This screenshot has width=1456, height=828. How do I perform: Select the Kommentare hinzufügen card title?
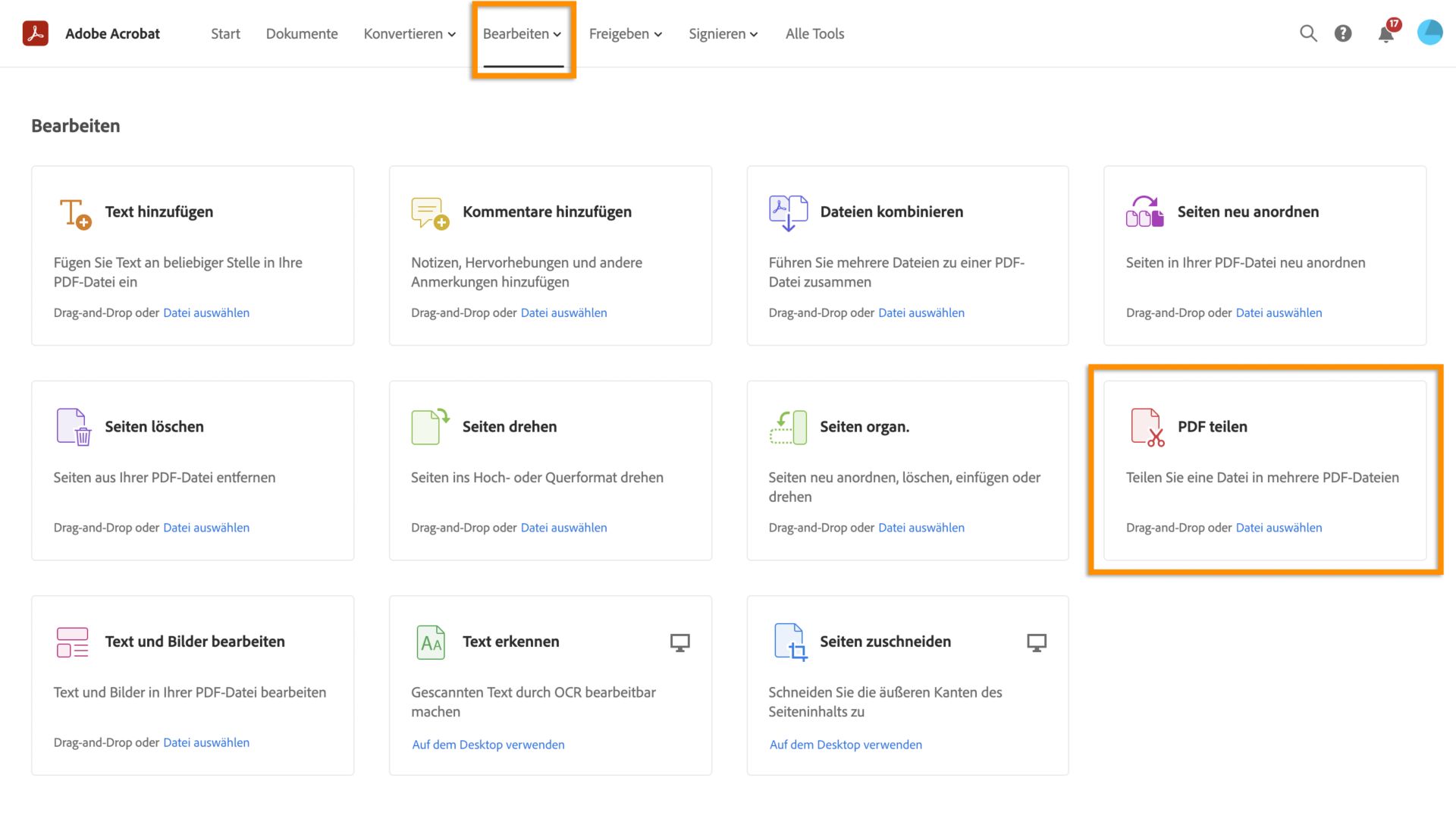click(x=547, y=212)
